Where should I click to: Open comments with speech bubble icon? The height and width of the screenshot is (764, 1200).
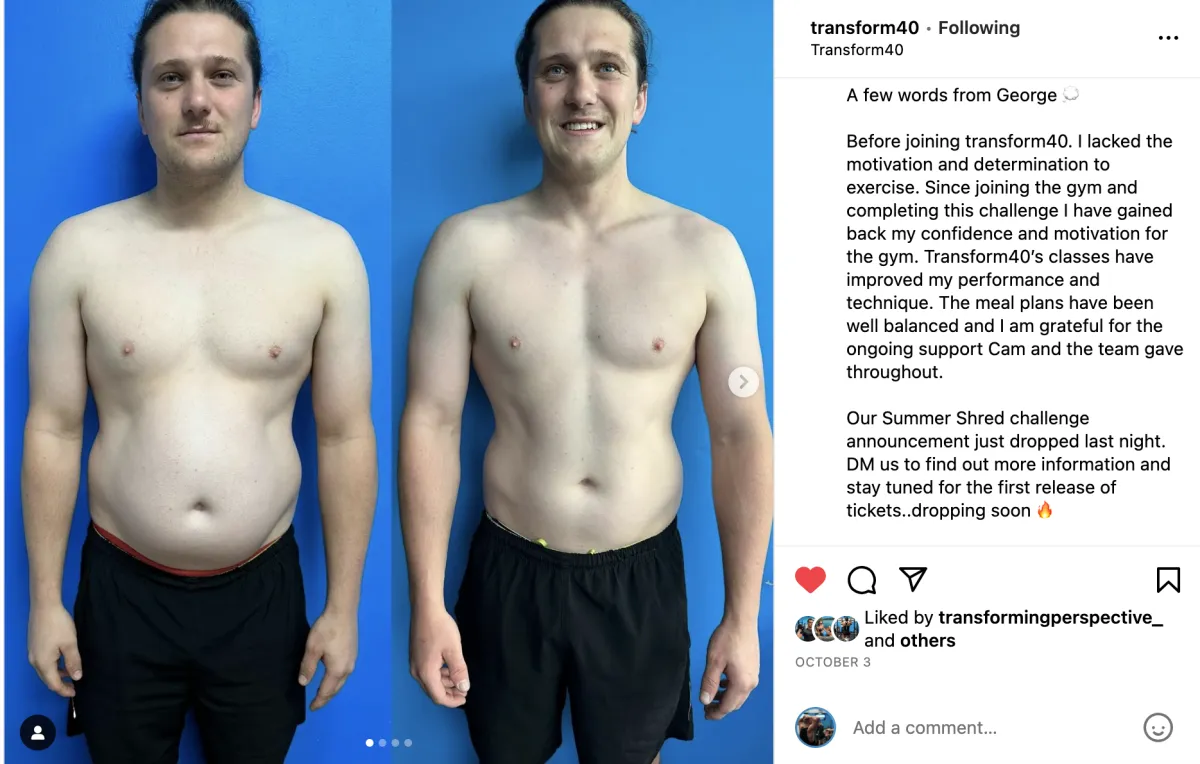862,580
